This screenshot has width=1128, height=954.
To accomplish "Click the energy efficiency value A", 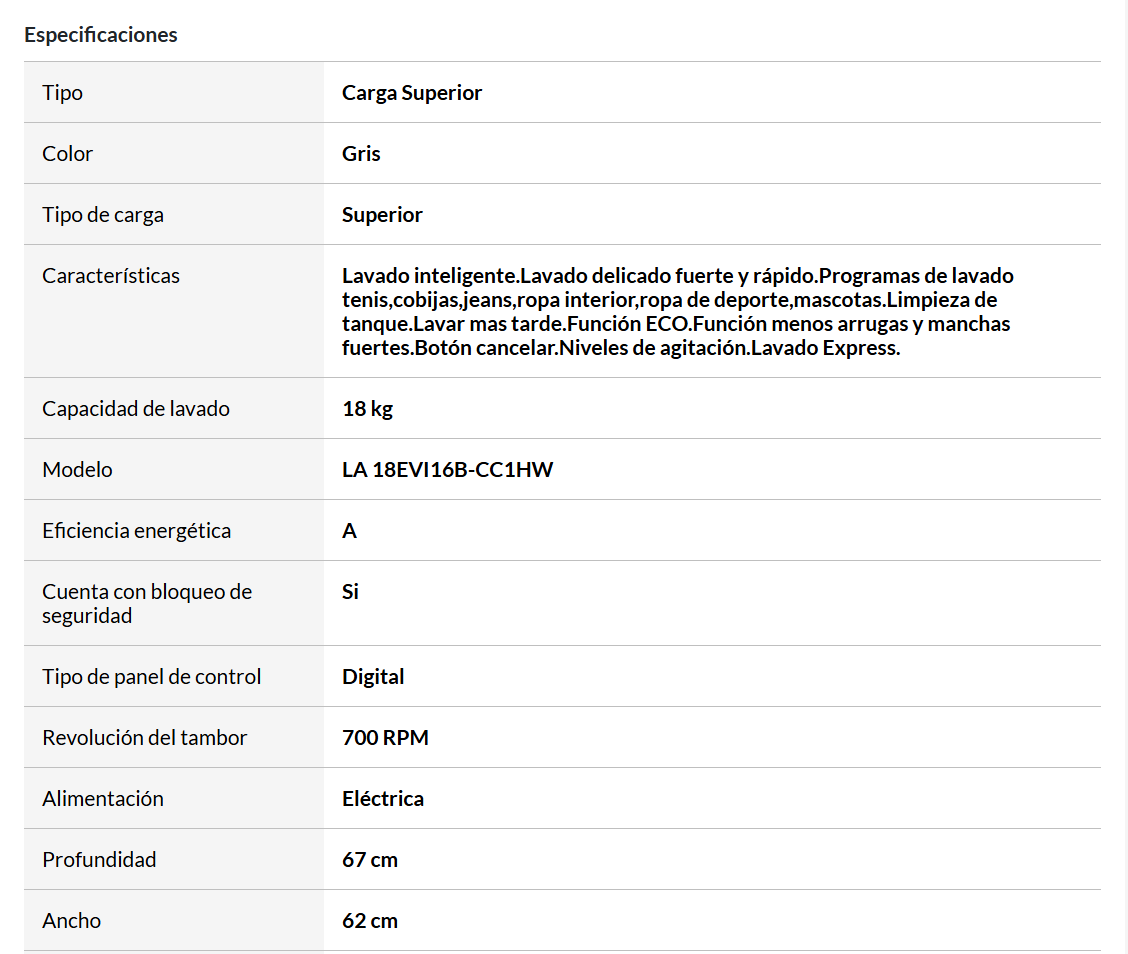I will [349, 531].
